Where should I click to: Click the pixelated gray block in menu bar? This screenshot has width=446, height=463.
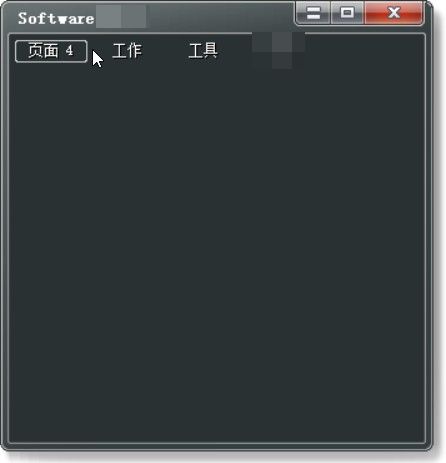[x=279, y=50]
